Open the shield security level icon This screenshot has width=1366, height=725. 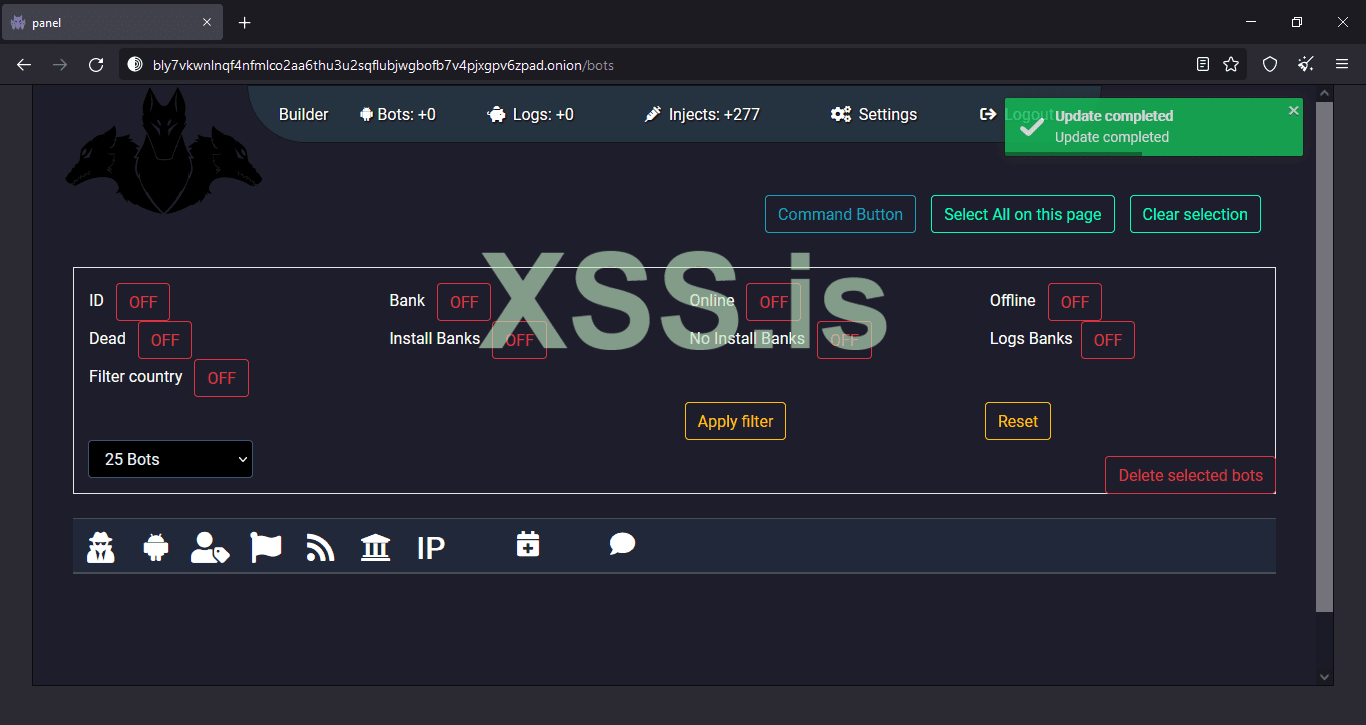[x=1270, y=65]
